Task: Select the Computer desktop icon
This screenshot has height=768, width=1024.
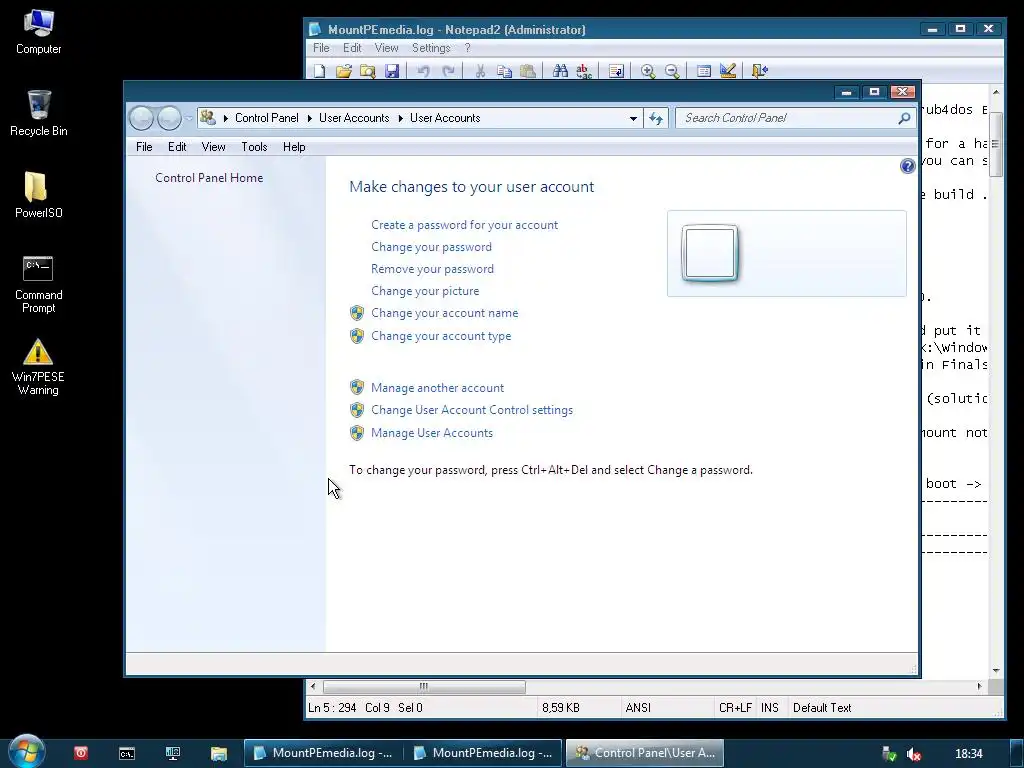Action: (38, 31)
